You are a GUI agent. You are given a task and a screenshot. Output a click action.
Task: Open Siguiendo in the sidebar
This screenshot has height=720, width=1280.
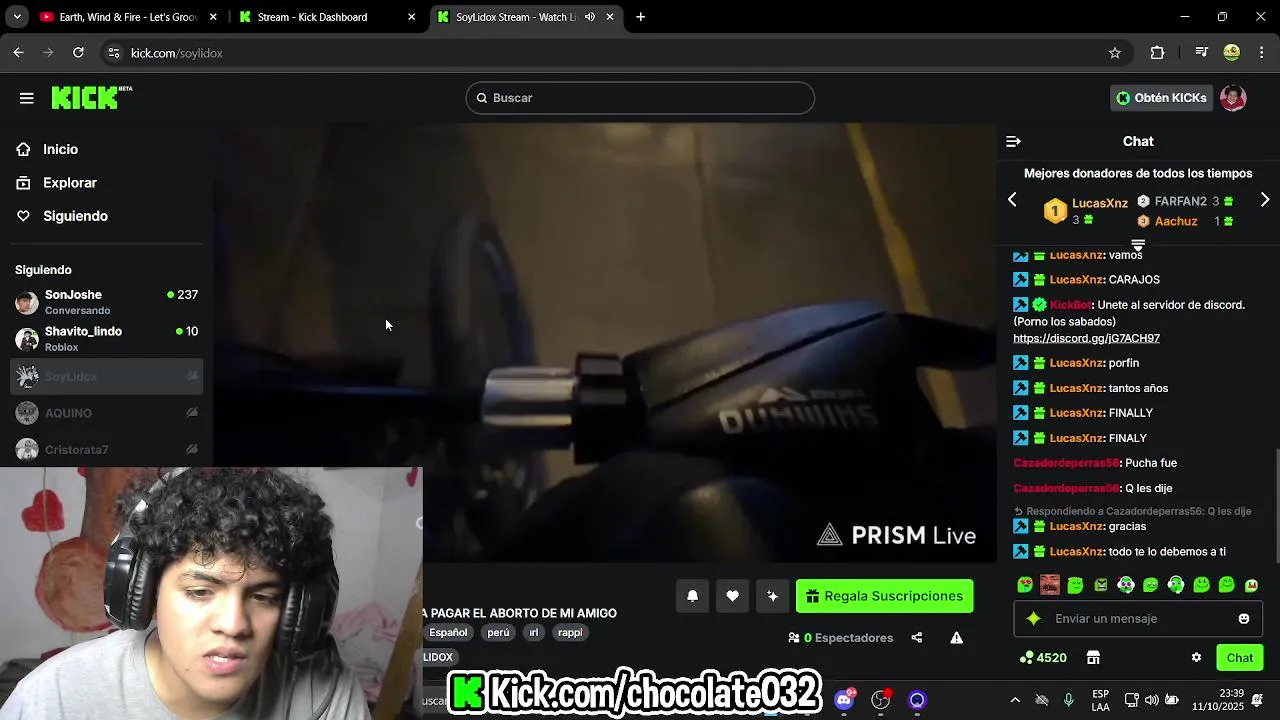[75, 216]
